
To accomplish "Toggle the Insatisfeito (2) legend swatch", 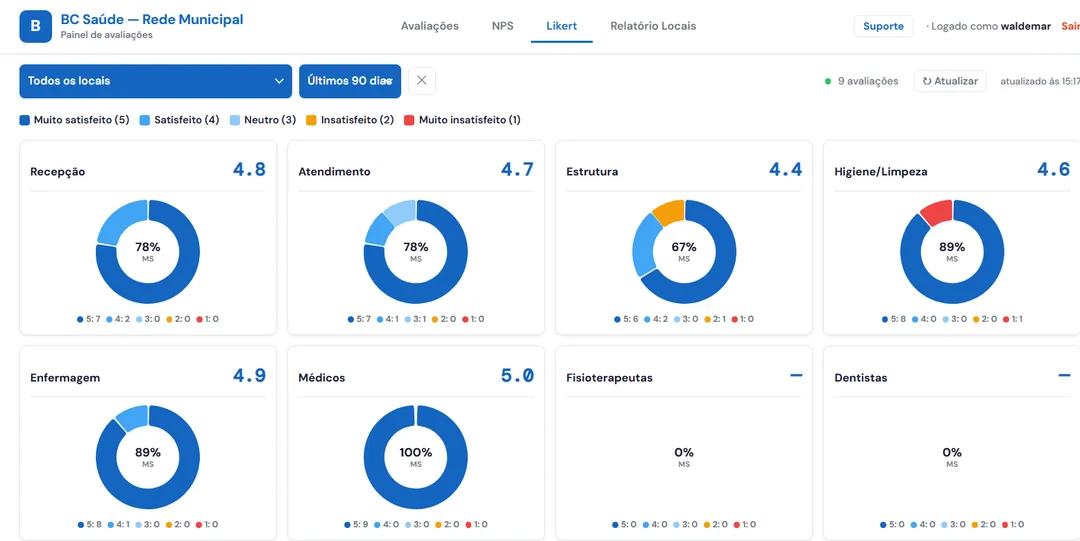I will click(311, 120).
